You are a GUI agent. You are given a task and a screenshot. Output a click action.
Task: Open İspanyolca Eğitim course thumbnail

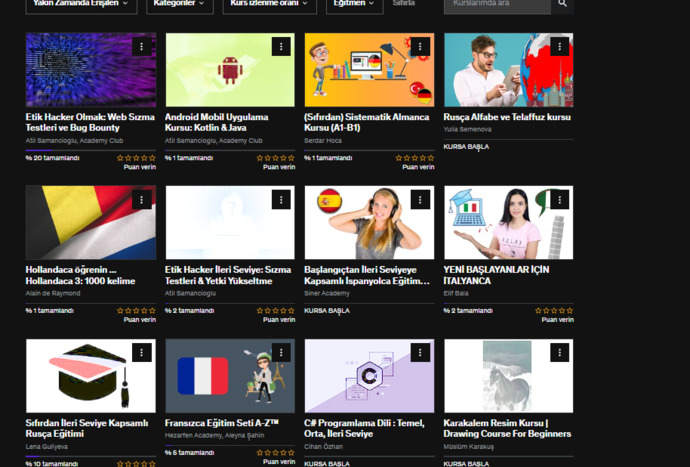click(369, 222)
